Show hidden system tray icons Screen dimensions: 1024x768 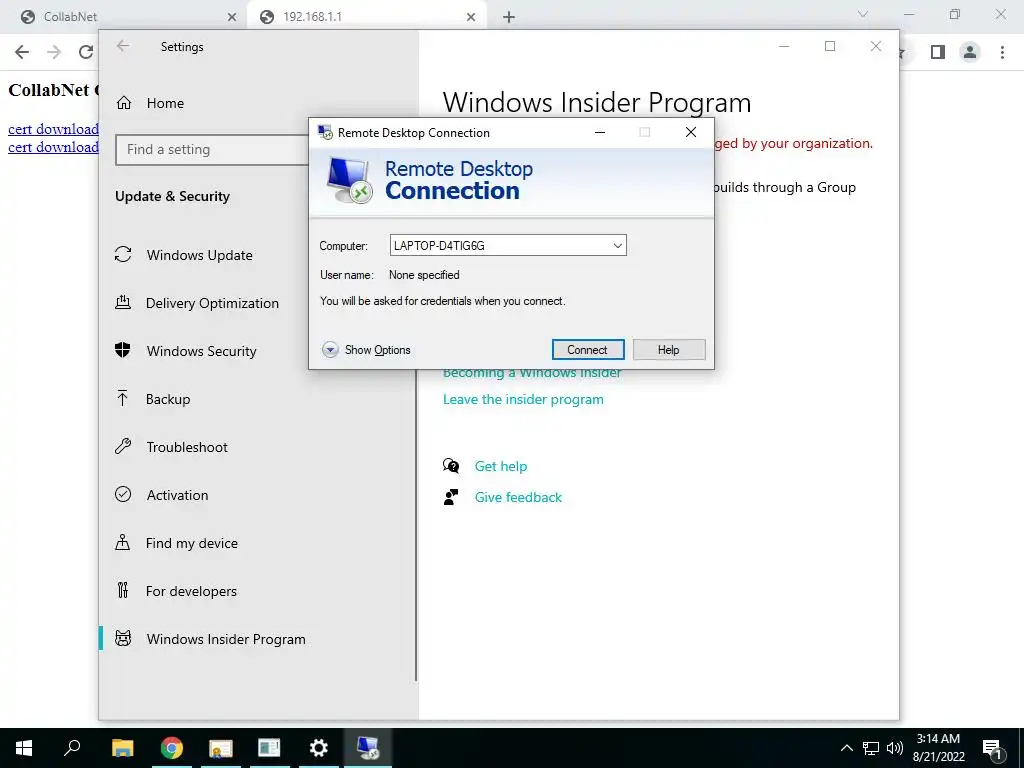tap(846, 748)
